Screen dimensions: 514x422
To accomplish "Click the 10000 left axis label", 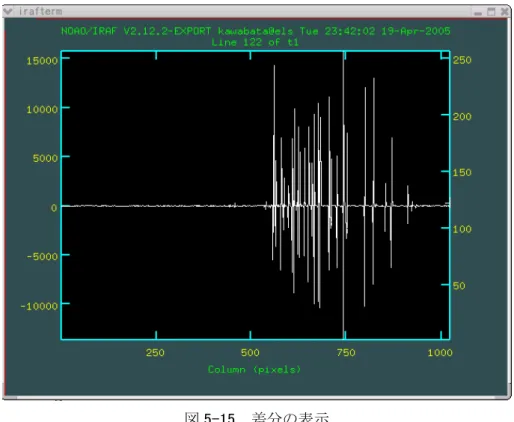I will (42, 109).
